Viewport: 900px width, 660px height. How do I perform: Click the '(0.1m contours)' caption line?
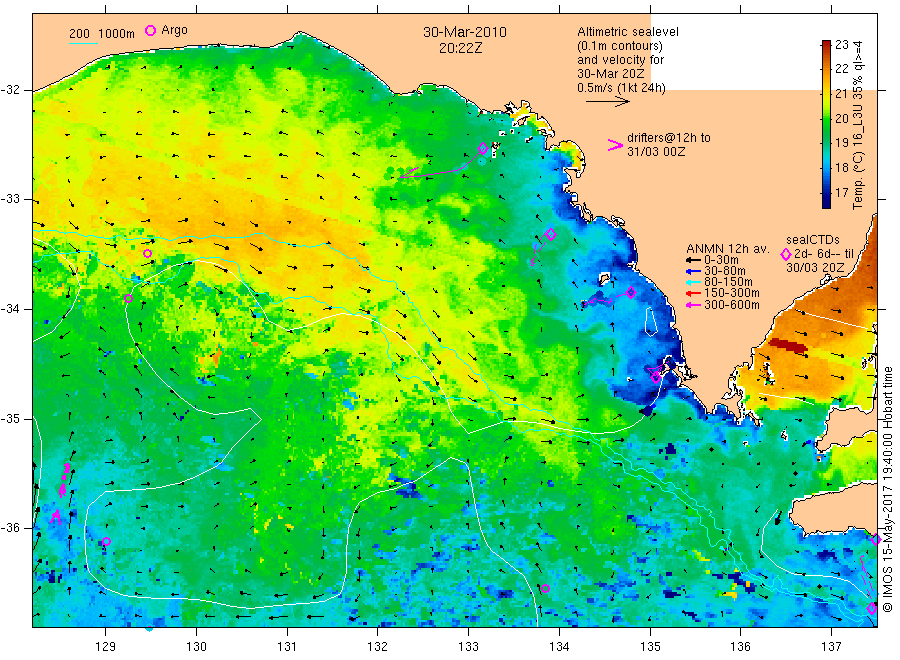click(x=620, y=46)
